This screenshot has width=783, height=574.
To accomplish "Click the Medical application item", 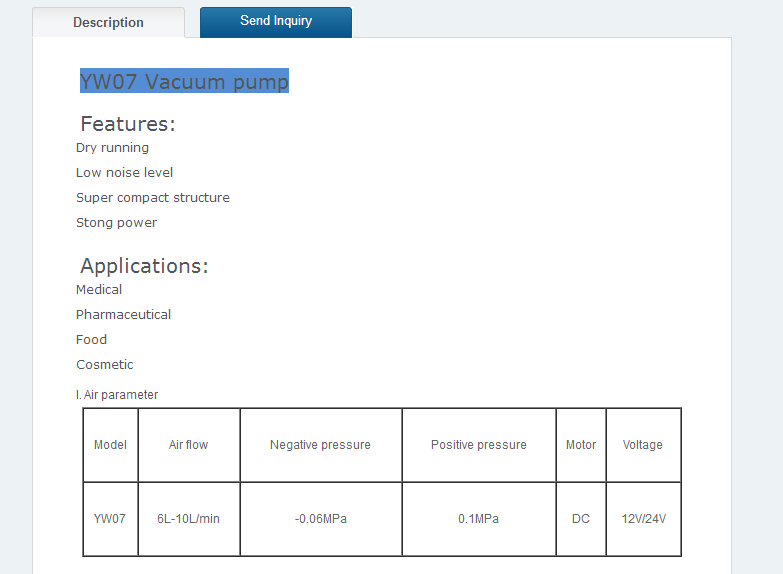I will (99, 290).
